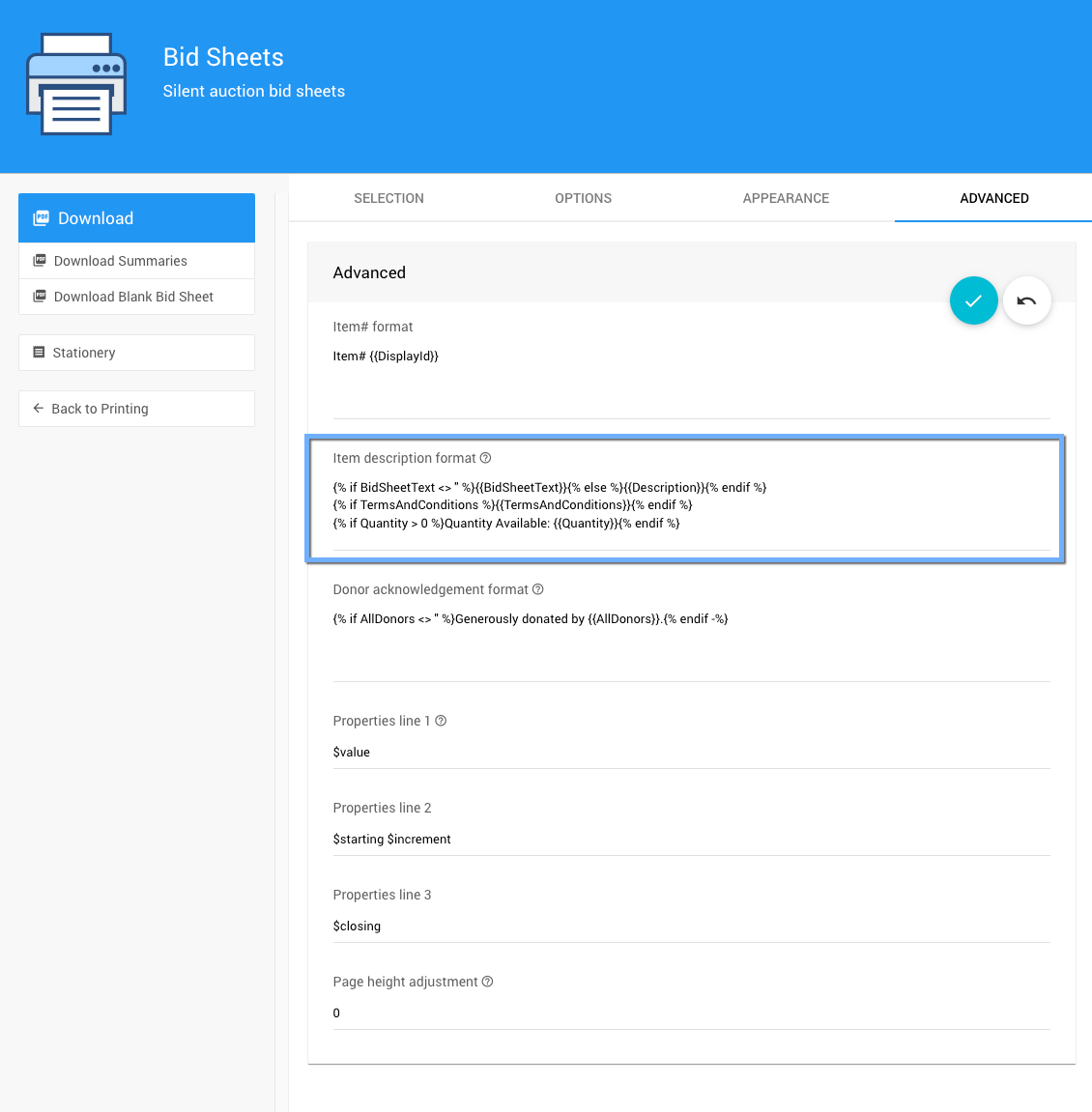Click help icon next to Page height adjustment
The width and height of the screenshot is (1092, 1112).
coord(488,982)
